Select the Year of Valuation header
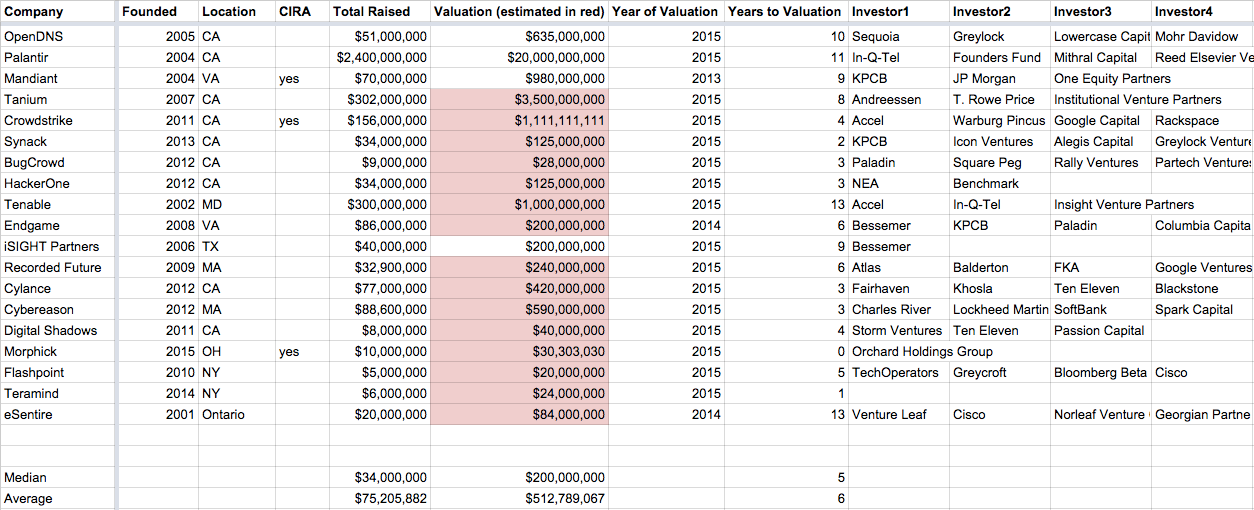Viewport: 1254px width, 510px height. [666, 12]
